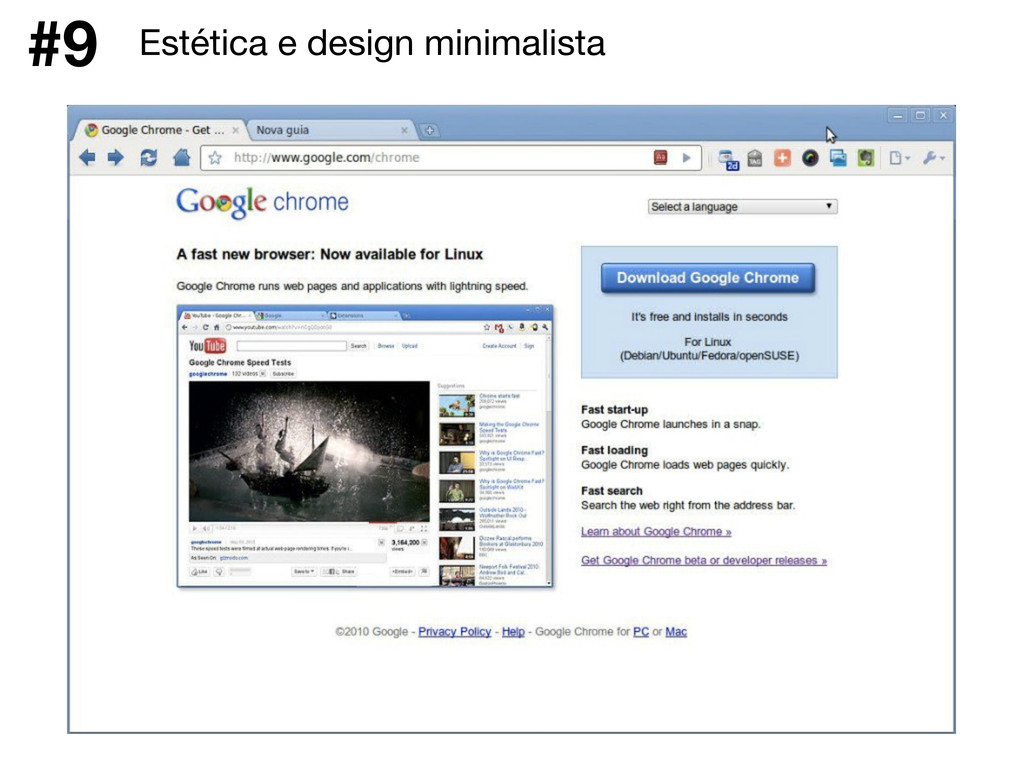Minimize the browser window
Image resolution: width=1024 pixels, height=768 pixels.
(897, 116)
